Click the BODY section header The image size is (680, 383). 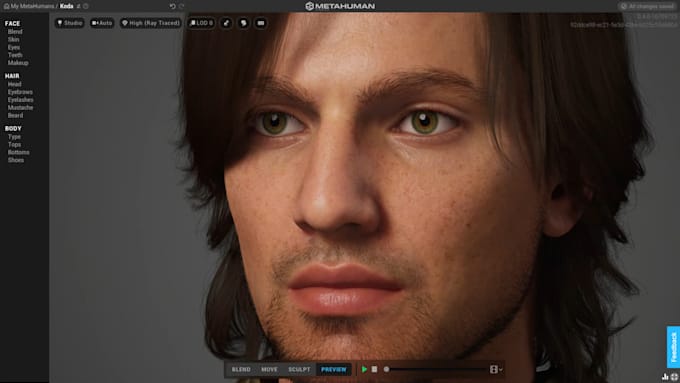click(x=13, y=128)
